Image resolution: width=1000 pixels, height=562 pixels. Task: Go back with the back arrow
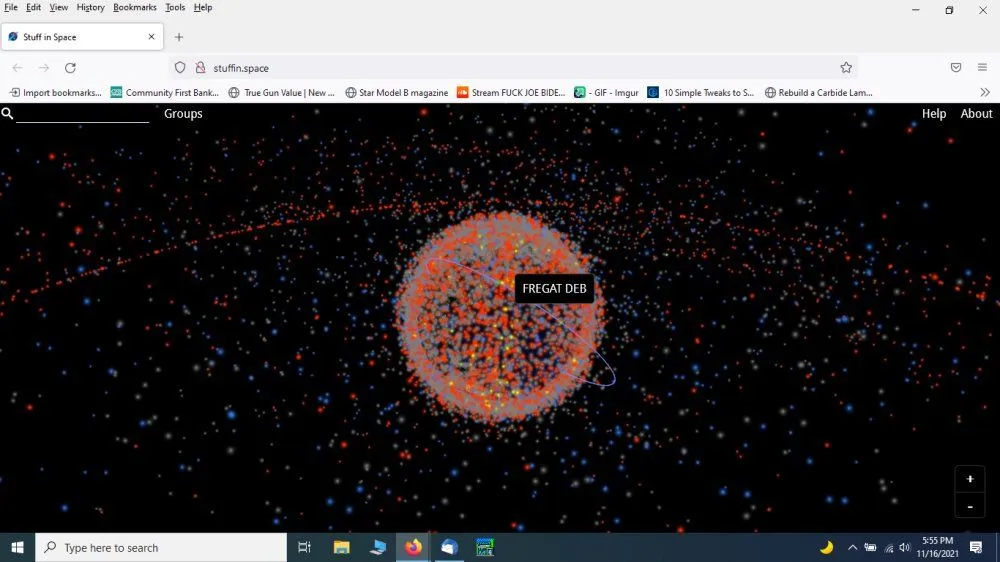point(17,68)
